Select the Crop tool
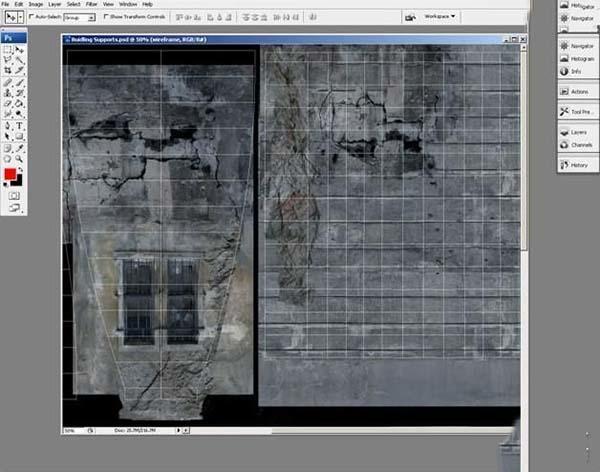This screenshot has height=472, width=600. pos(8,71)
